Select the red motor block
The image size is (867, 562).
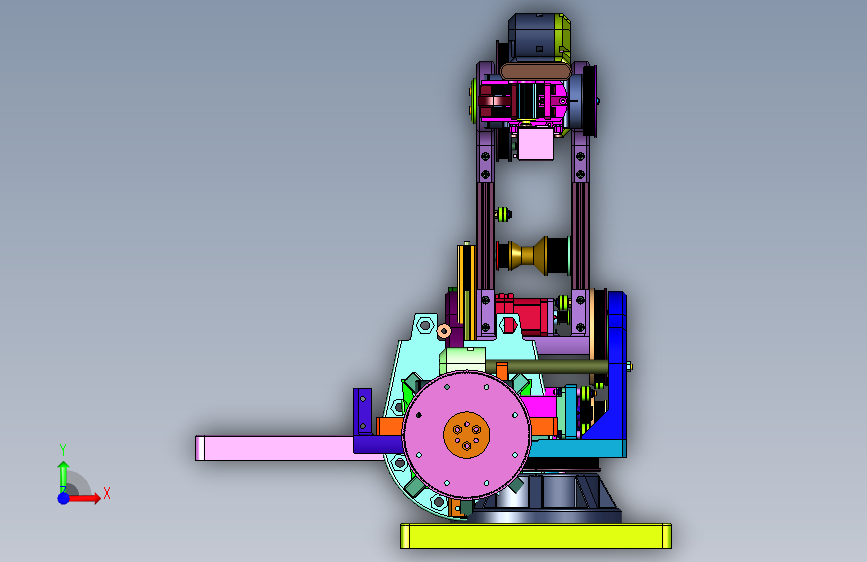click(525, 315)
